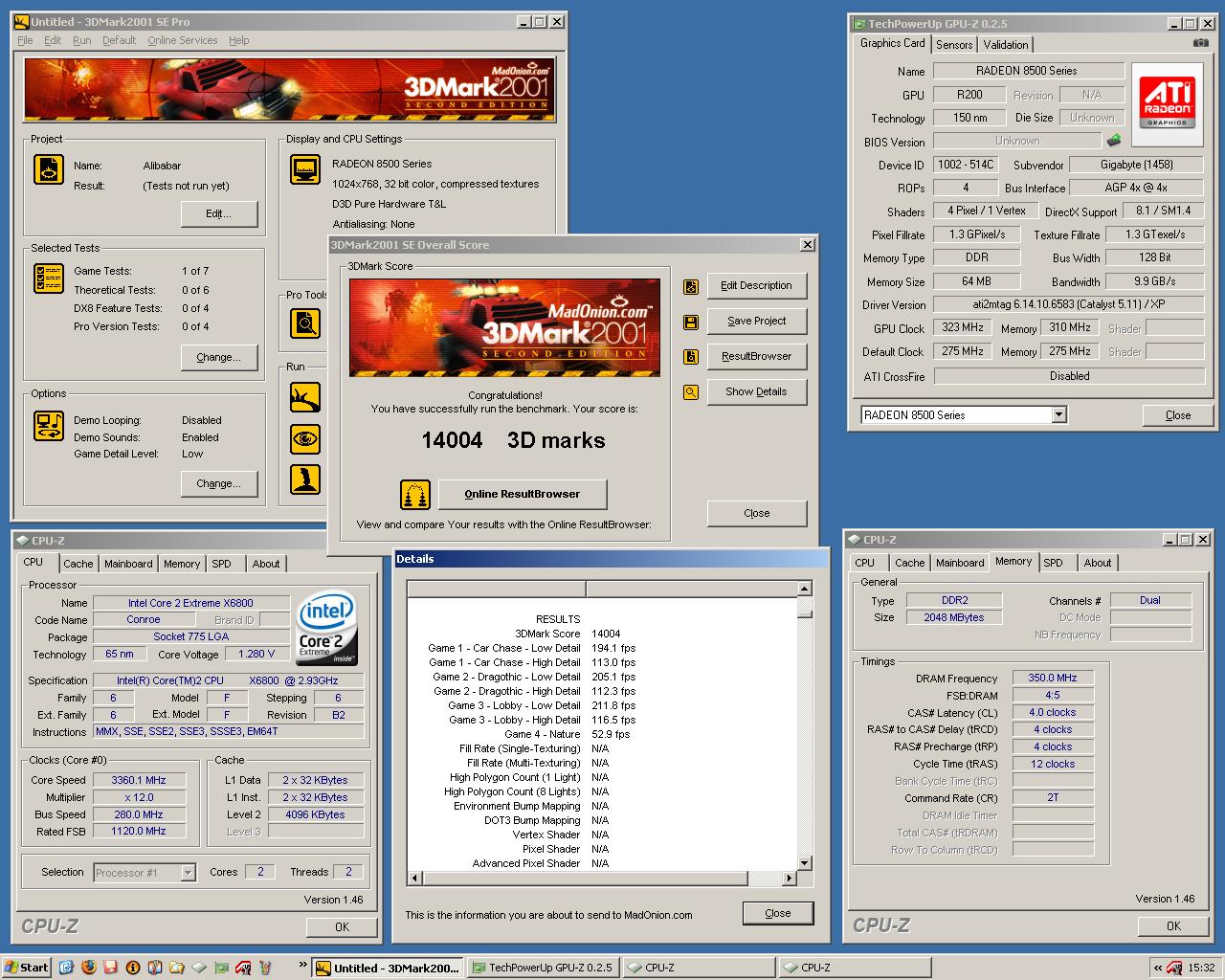Click the green graphics card quick launch icon

point(221,968)
